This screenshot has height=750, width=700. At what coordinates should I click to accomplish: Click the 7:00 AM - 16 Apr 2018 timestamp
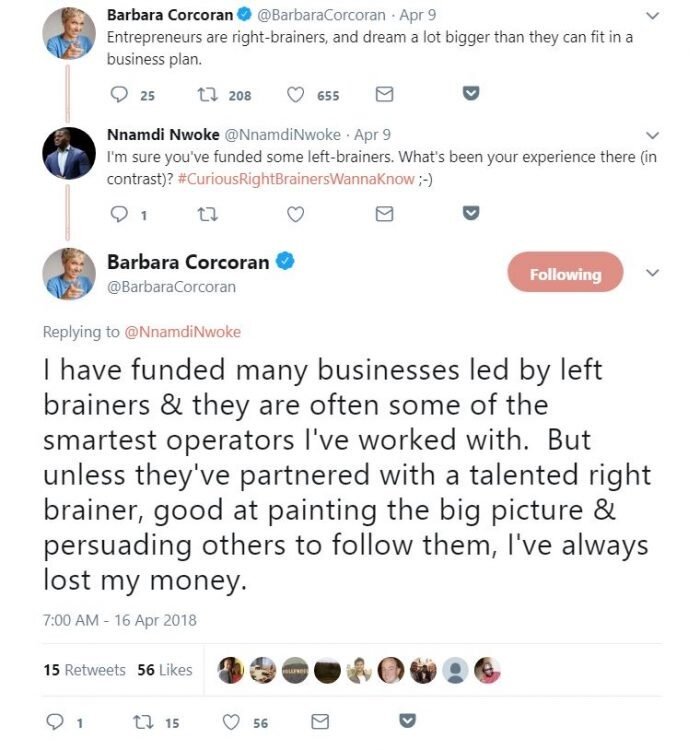click(120, 620)
